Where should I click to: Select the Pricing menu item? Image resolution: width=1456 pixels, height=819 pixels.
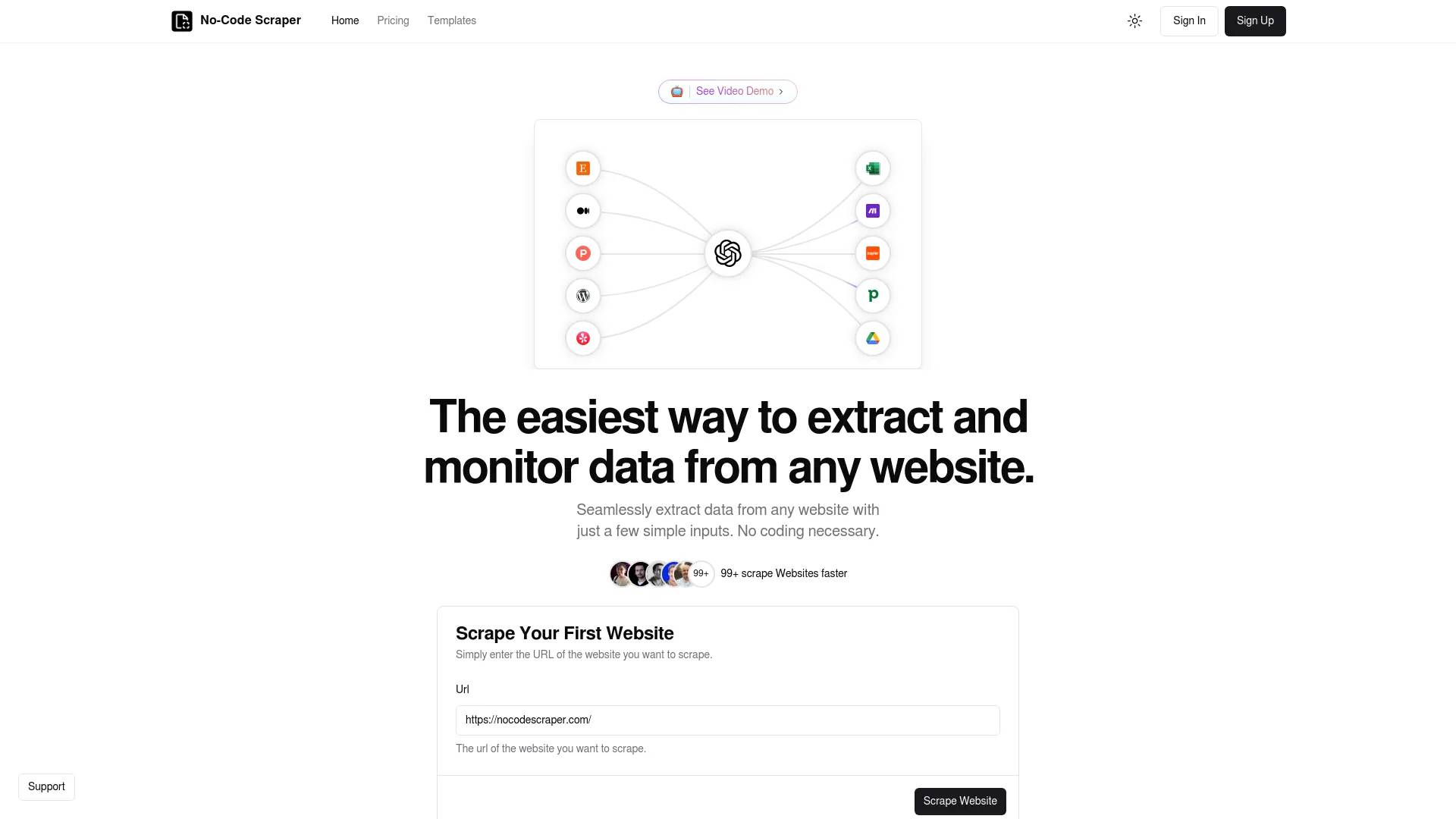[393, 21]
